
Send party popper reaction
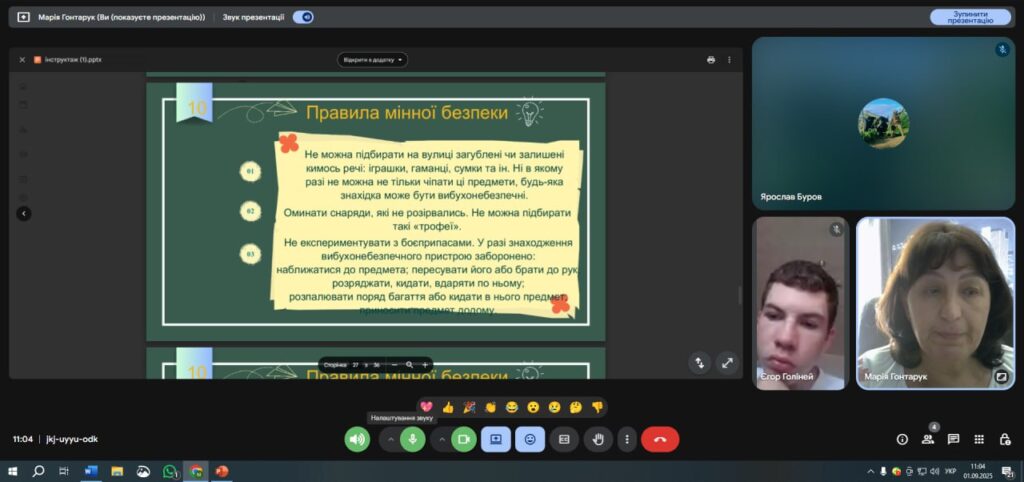pyautogui.click(x=469, y=408)
